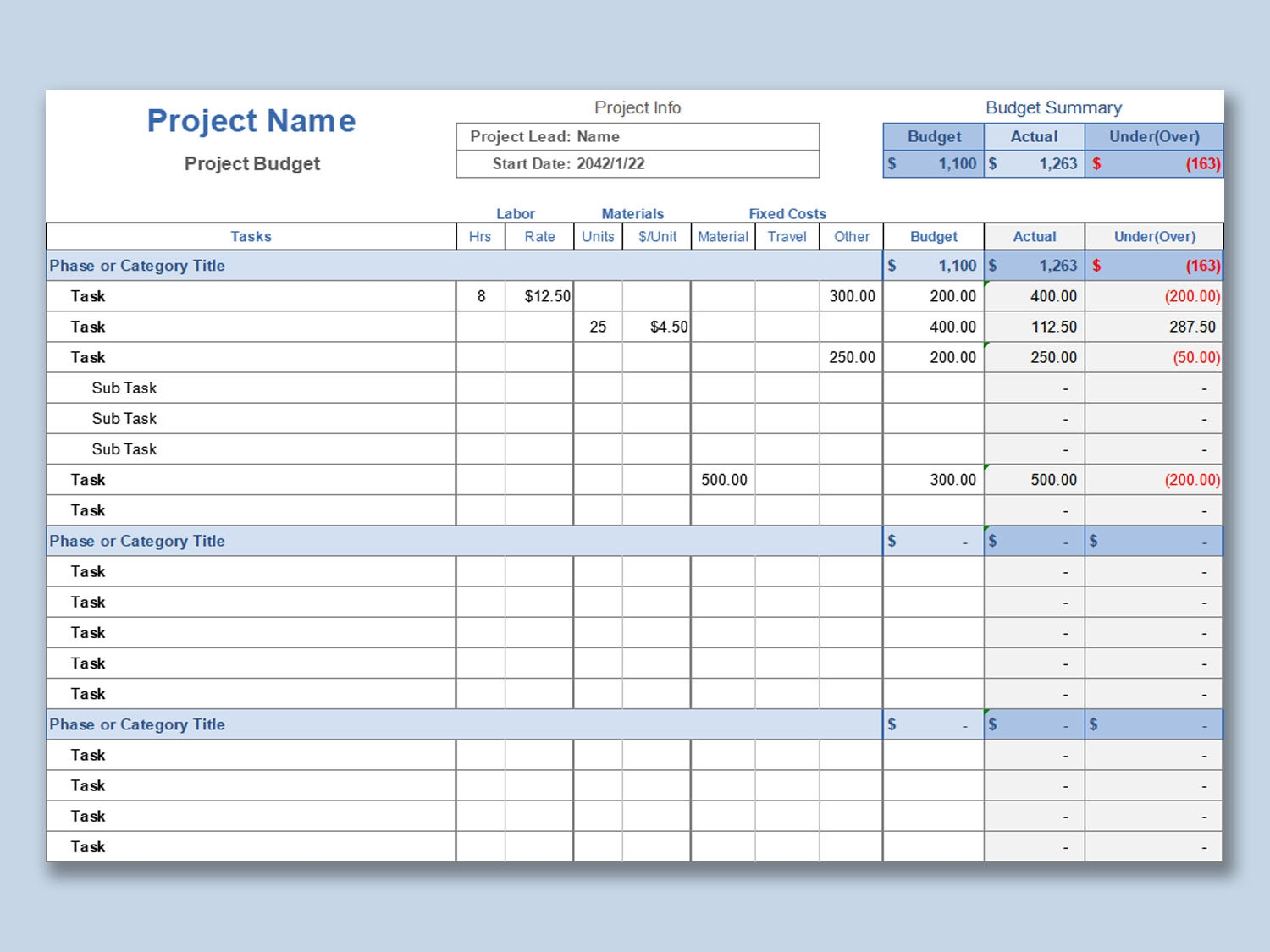Select the Other column header
The height and width of the screenshot is (952, 1270).
point(850,237)
